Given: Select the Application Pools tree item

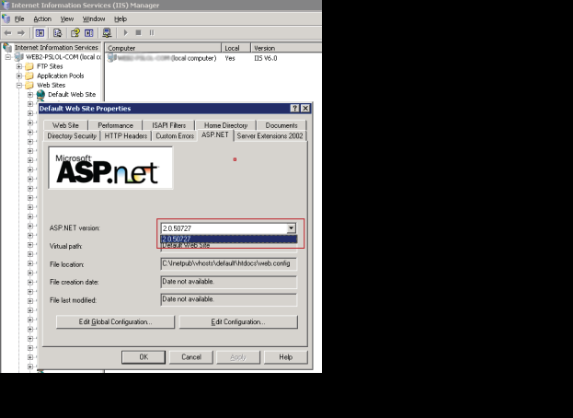Looking at the screenshot, I should pyautogui.click(x=60, y=76).
